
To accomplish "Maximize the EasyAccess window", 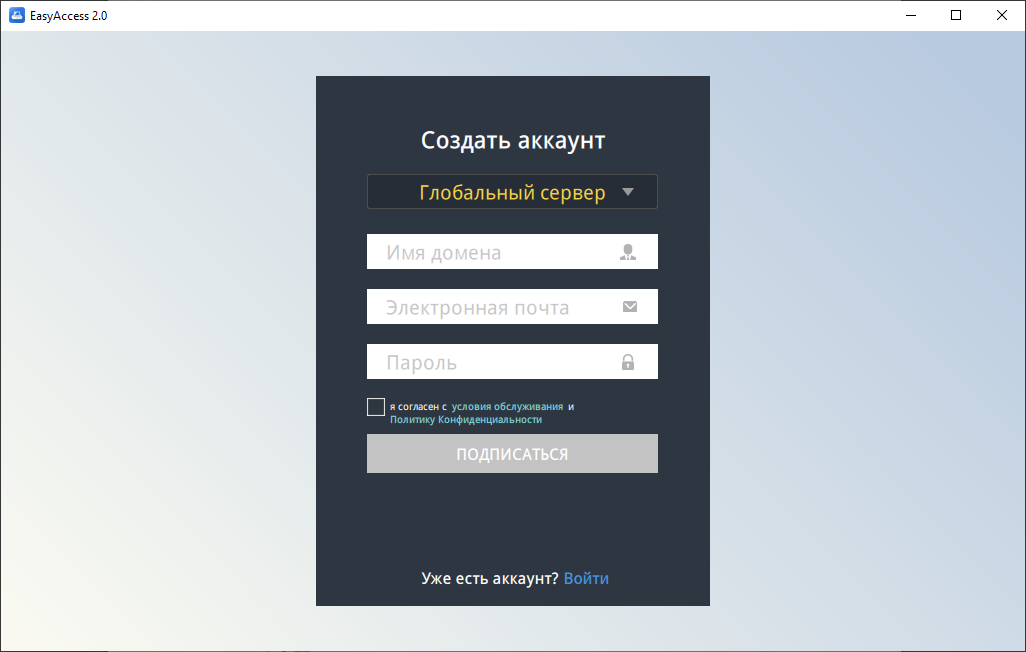I will [x=956, y=15].
